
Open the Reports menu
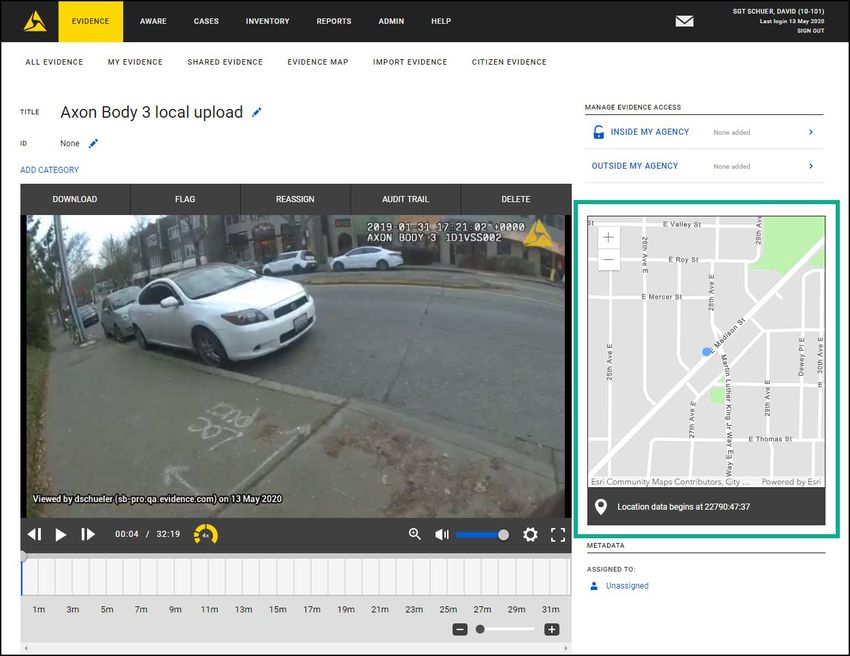[x=334, y=21]
